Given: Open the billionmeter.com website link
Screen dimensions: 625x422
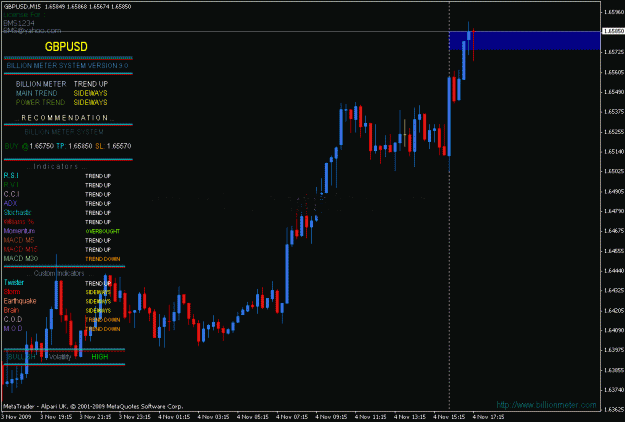Looking at the screenshot, I should click(x=546, y=405).
